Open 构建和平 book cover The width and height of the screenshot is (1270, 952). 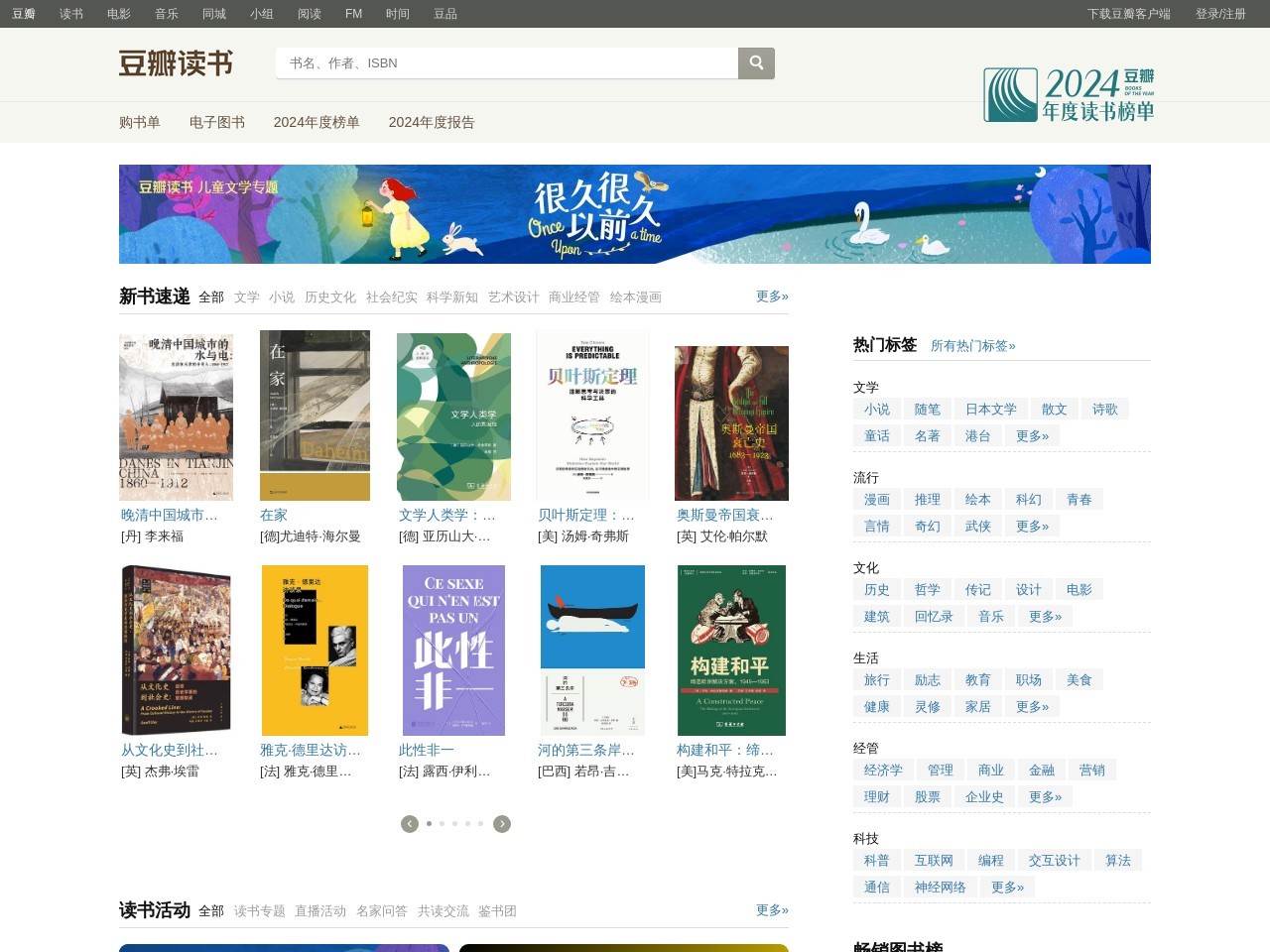(731, 651)
